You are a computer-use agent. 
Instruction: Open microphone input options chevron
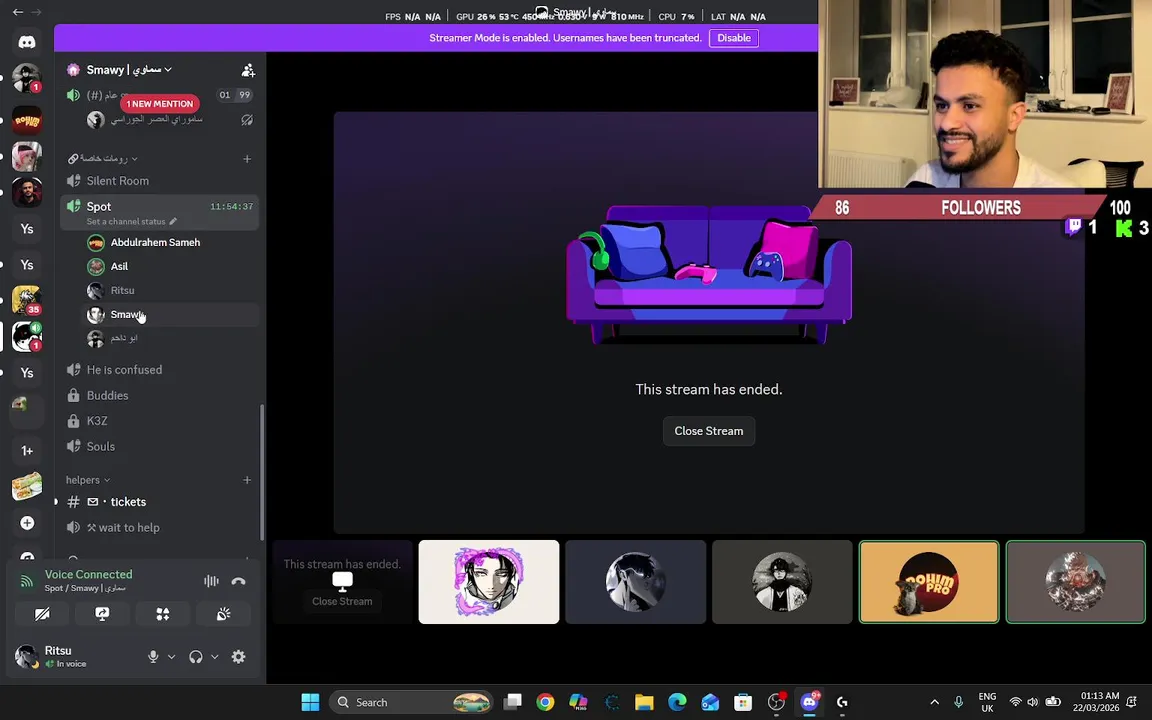171,657
